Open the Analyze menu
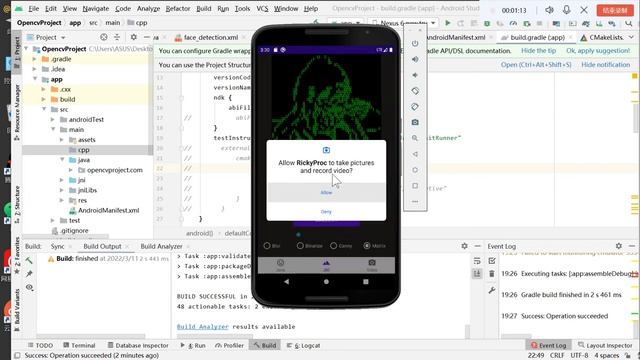Viewport: 640px width, 360px height. pos(148,8)
